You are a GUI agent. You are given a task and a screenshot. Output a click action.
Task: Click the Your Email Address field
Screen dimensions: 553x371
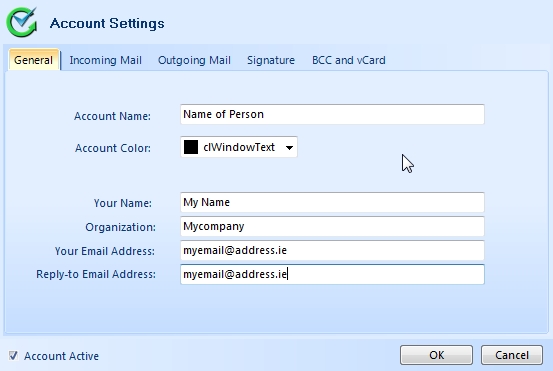(332, 250)
